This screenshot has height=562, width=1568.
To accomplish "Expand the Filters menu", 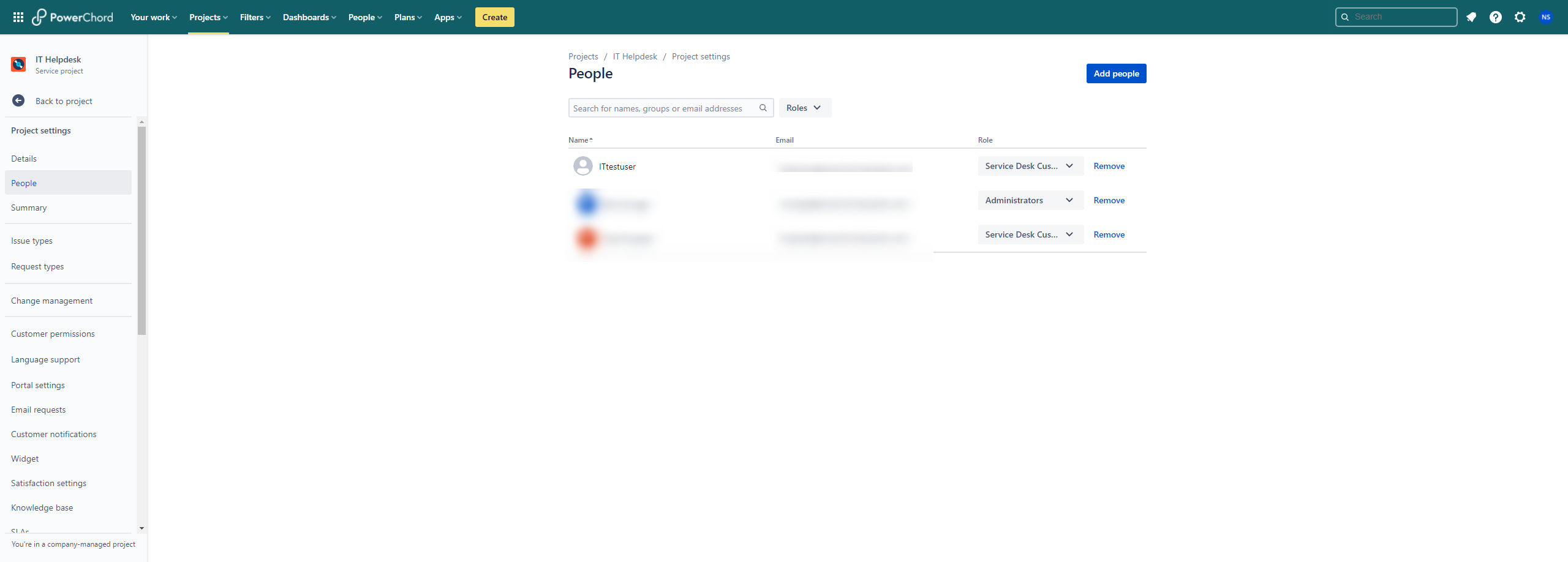I will (x=255, y=17).
